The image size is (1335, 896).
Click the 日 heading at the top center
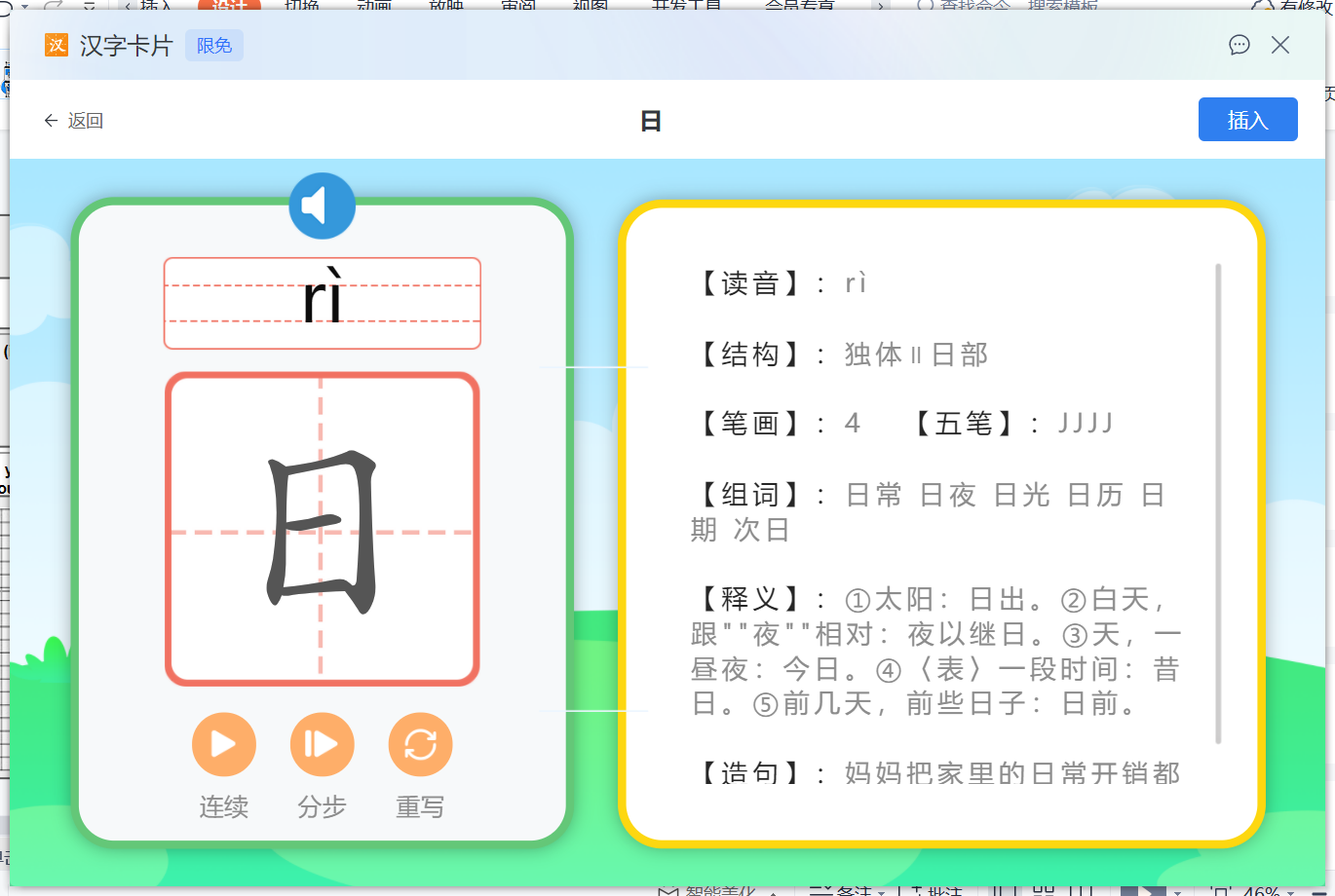[651, 121]
